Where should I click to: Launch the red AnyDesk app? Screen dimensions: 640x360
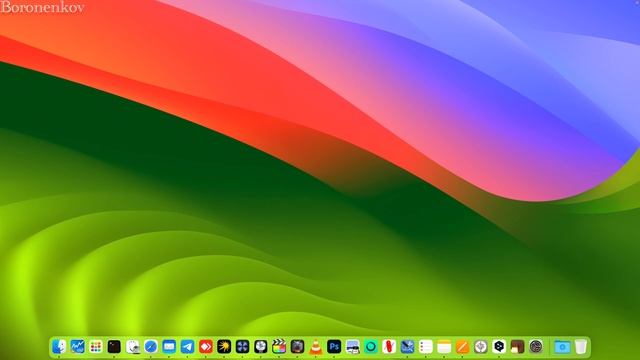(x=206, y=347)
